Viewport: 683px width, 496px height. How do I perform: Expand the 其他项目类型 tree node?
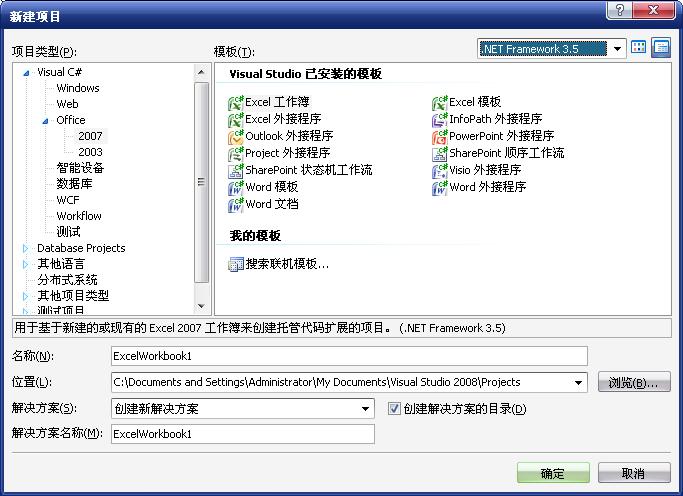pos(25,296)
